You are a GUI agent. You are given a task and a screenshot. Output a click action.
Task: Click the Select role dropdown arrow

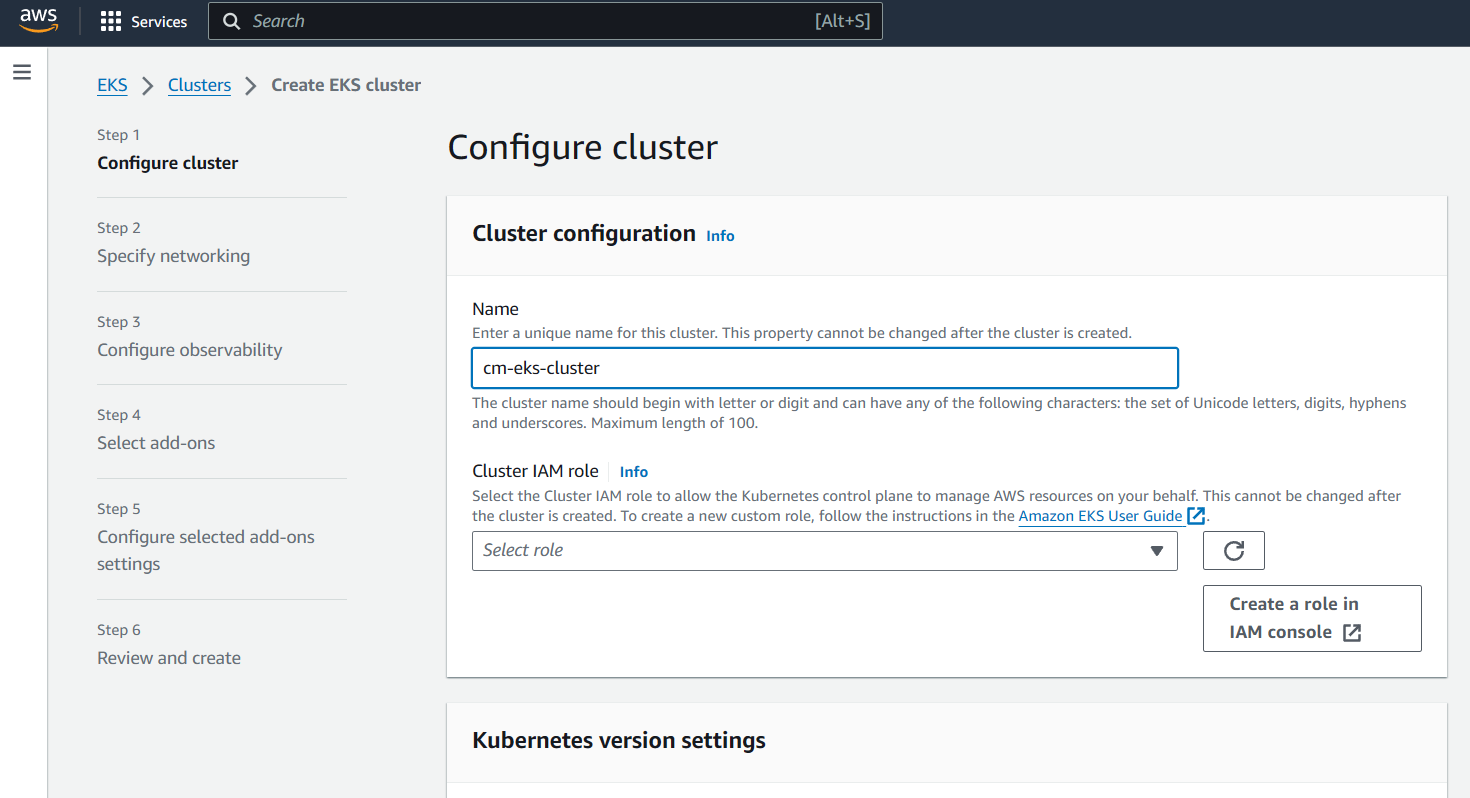coord(1157,551)
